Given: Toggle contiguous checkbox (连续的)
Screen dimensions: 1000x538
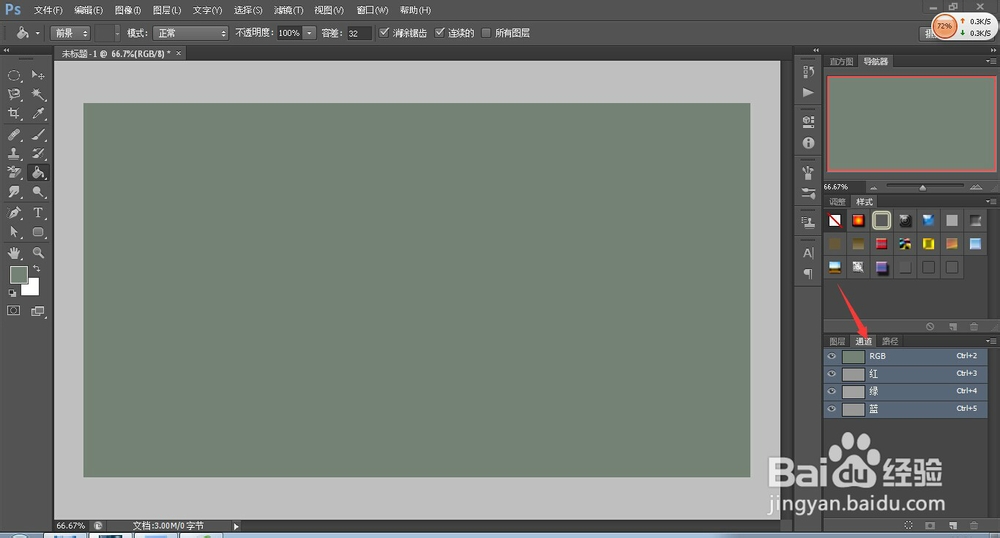Looking at the screenshot, I should coord(439,33).
